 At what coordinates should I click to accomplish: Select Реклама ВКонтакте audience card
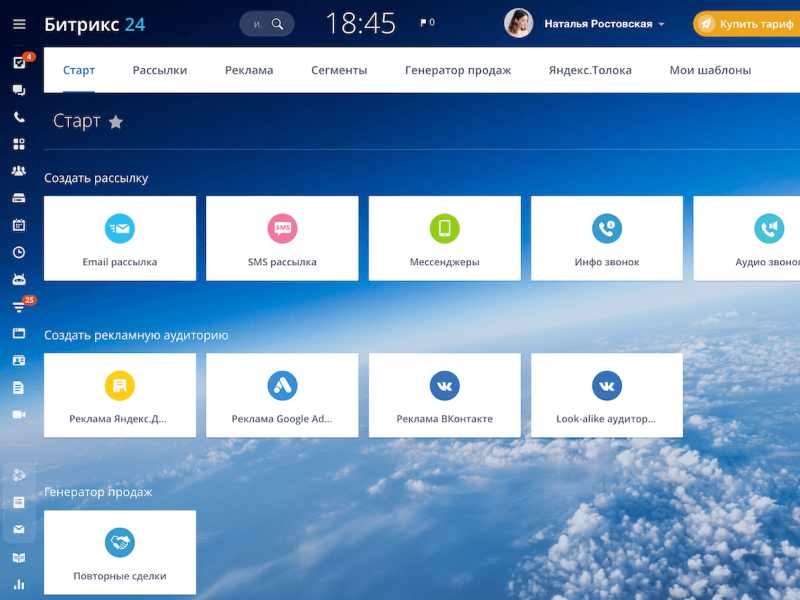[x=445, y=395]
